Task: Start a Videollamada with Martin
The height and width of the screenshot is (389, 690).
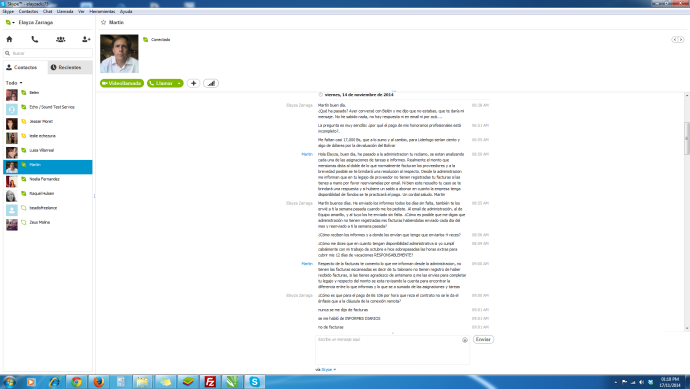Action: (122, 83)
